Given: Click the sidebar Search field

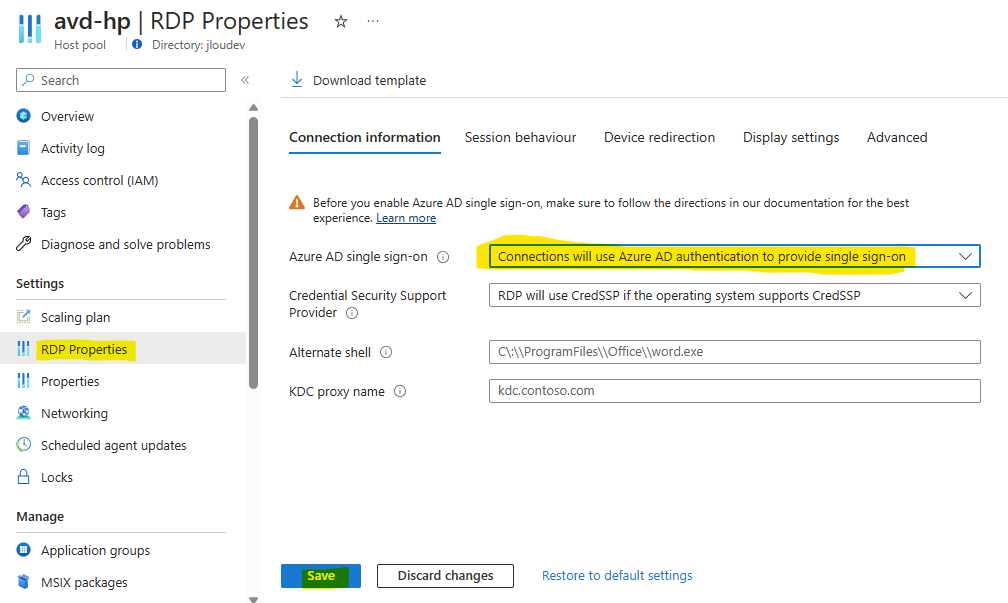Looking at the screenshot, I should point(121,80).
